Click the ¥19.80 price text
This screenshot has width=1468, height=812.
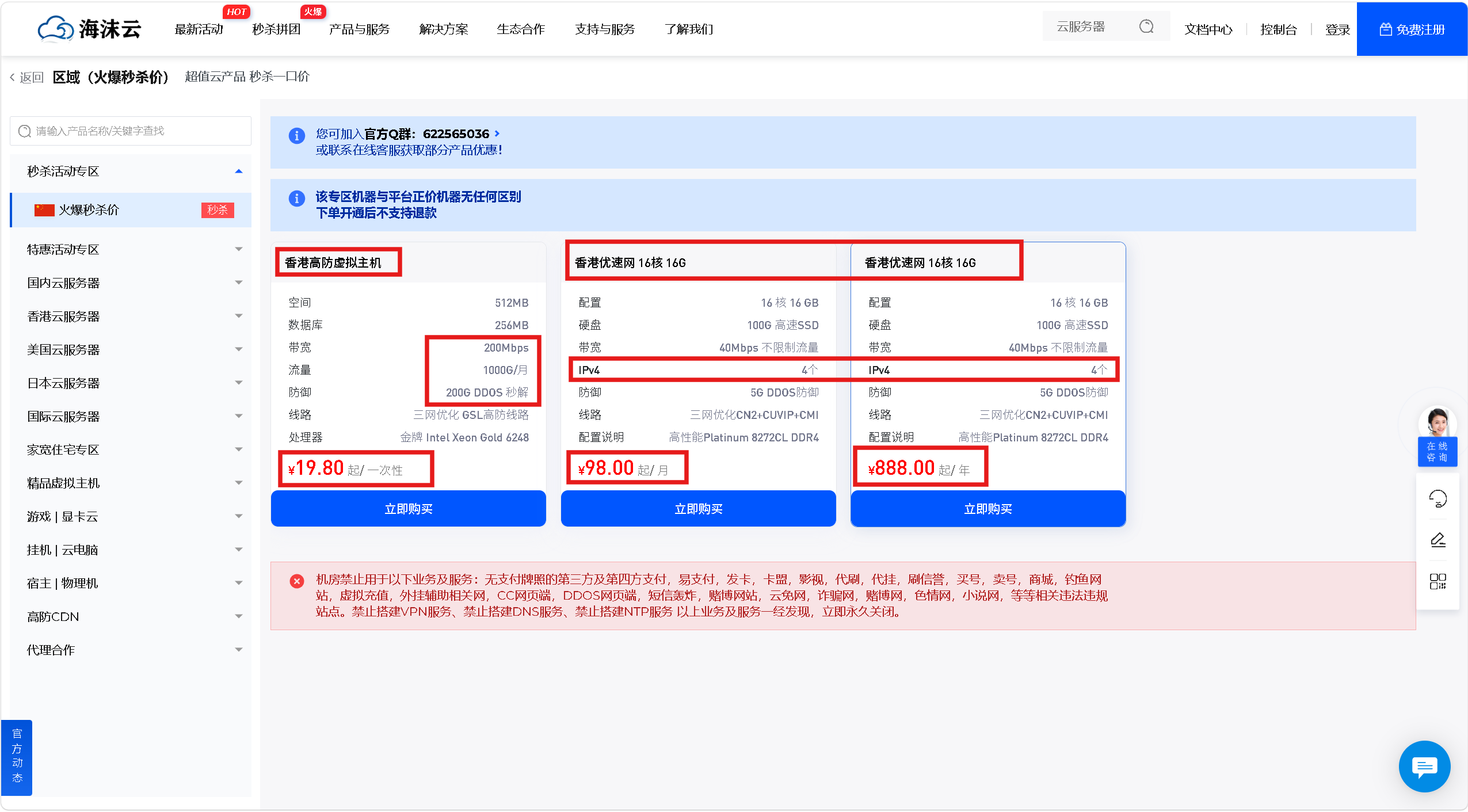[316, 468]
